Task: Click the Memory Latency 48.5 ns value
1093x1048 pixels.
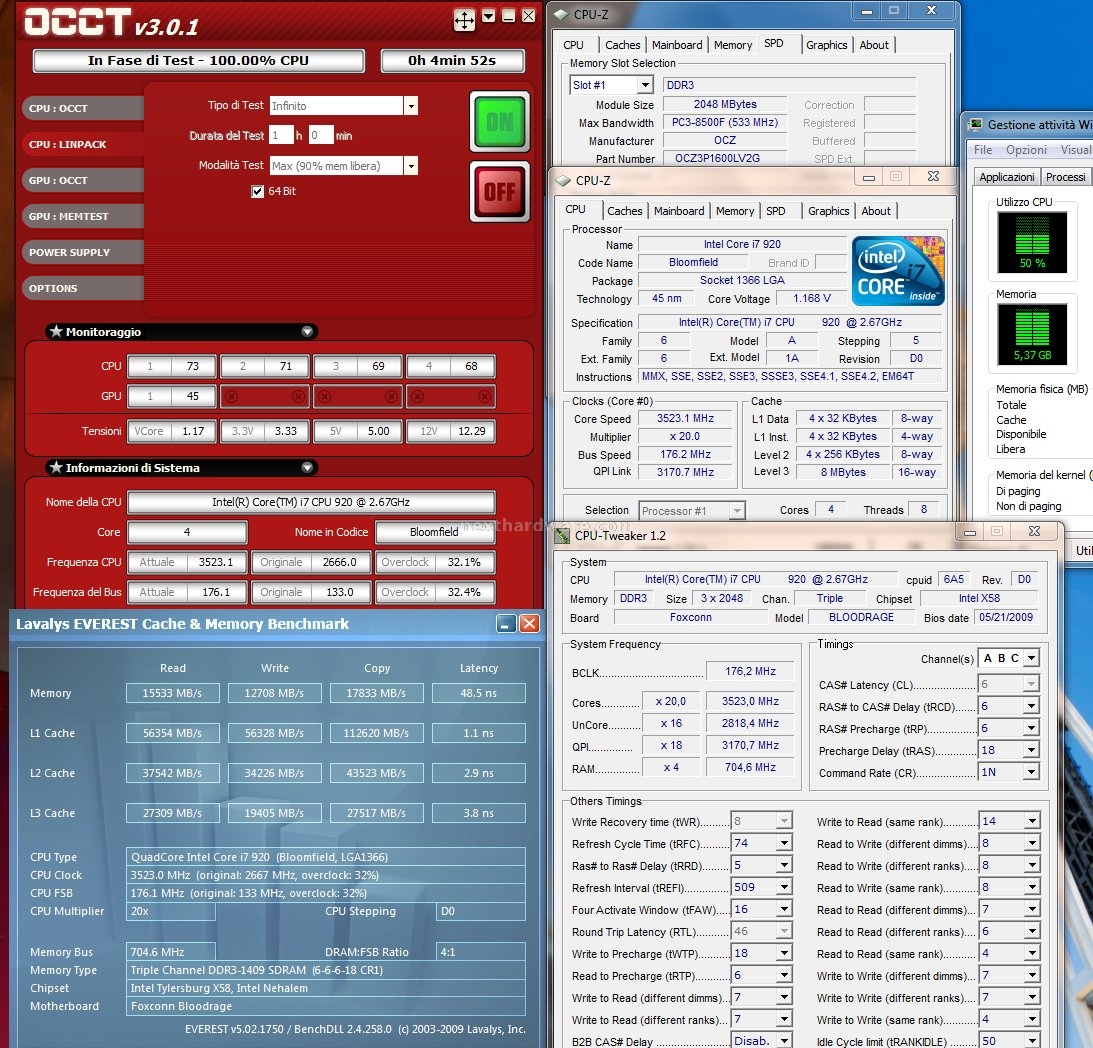Action: click(x=478, y=693)
